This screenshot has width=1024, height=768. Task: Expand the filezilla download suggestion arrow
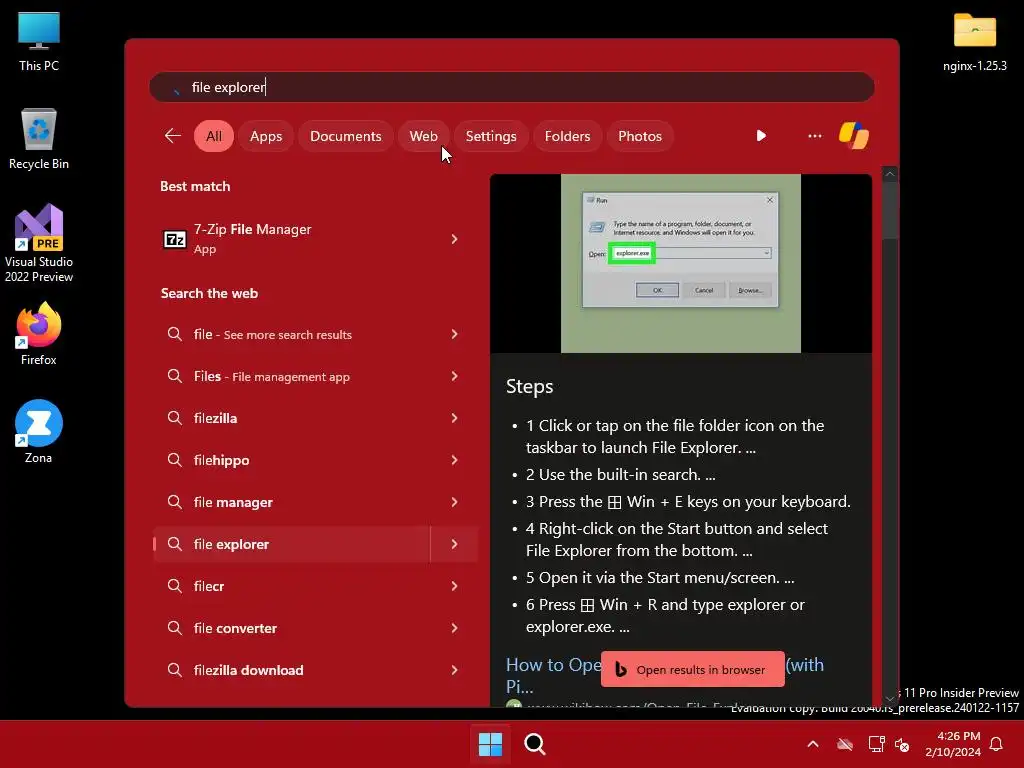pos(455,670)
